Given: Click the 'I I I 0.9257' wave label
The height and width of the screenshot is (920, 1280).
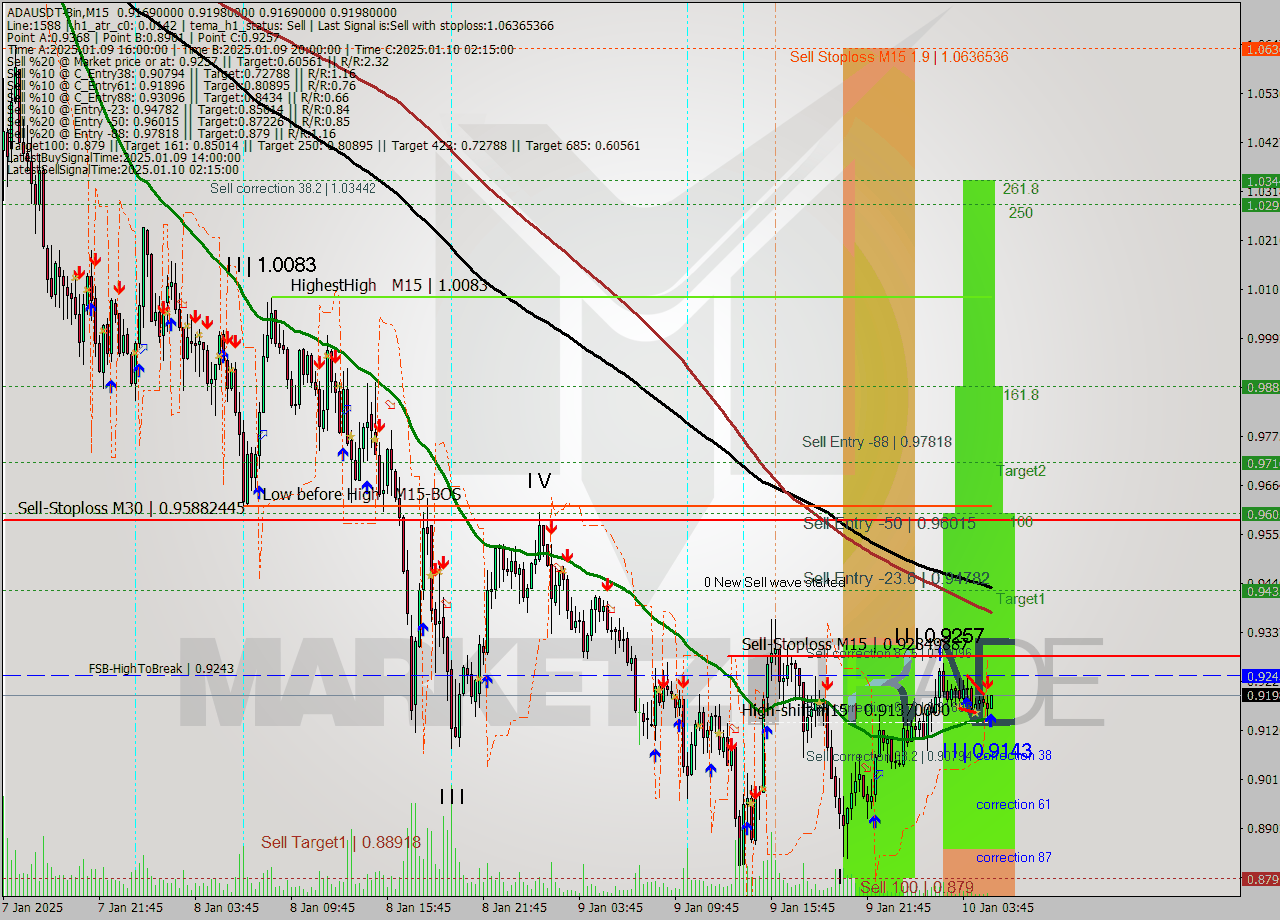Looking at the screenshot, I should pos(939,635).
